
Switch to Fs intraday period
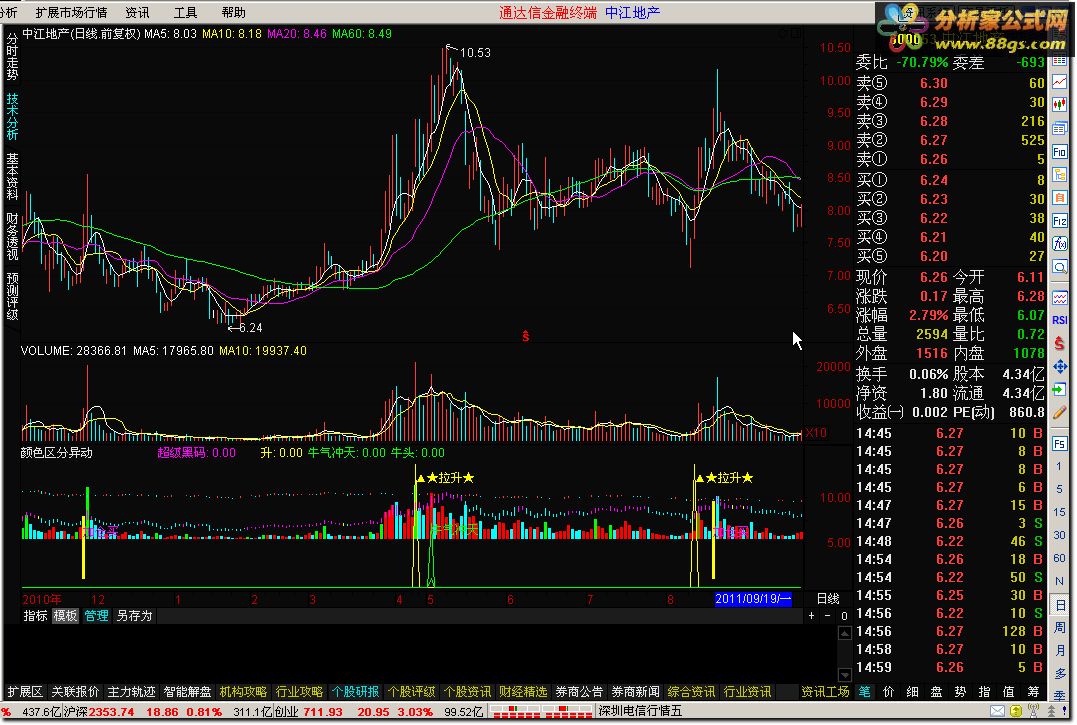point(1060,444)
